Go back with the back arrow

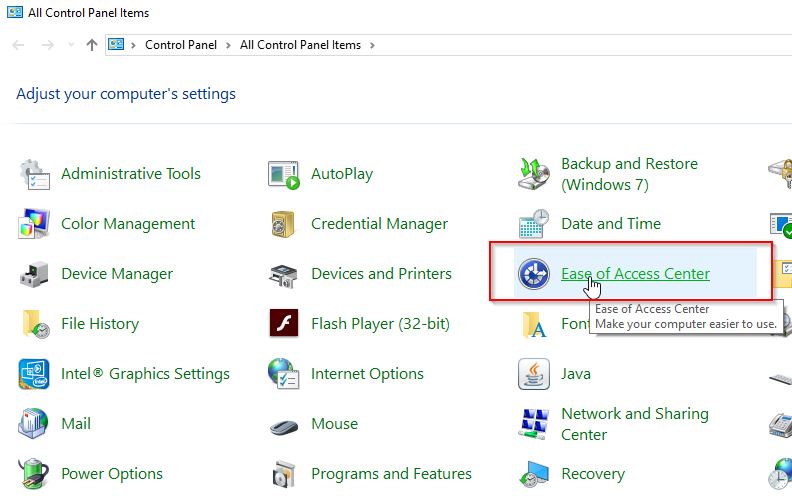pos(19,45)
